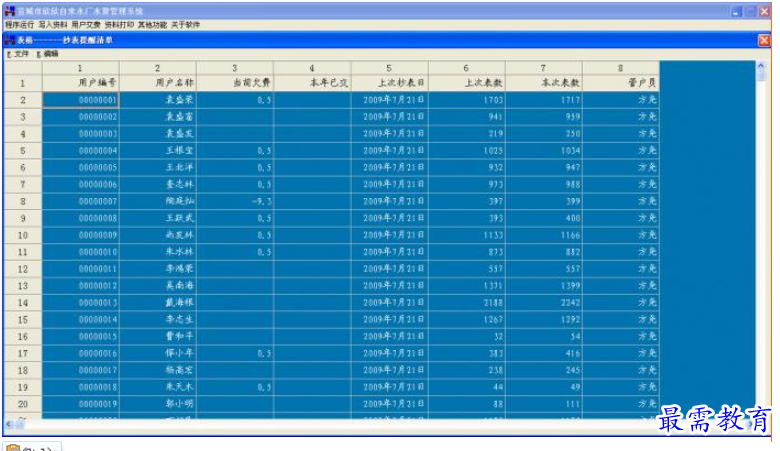Select the row 10 header
The height and width of the screenshot is (451, 780).
tap(23, 235)
